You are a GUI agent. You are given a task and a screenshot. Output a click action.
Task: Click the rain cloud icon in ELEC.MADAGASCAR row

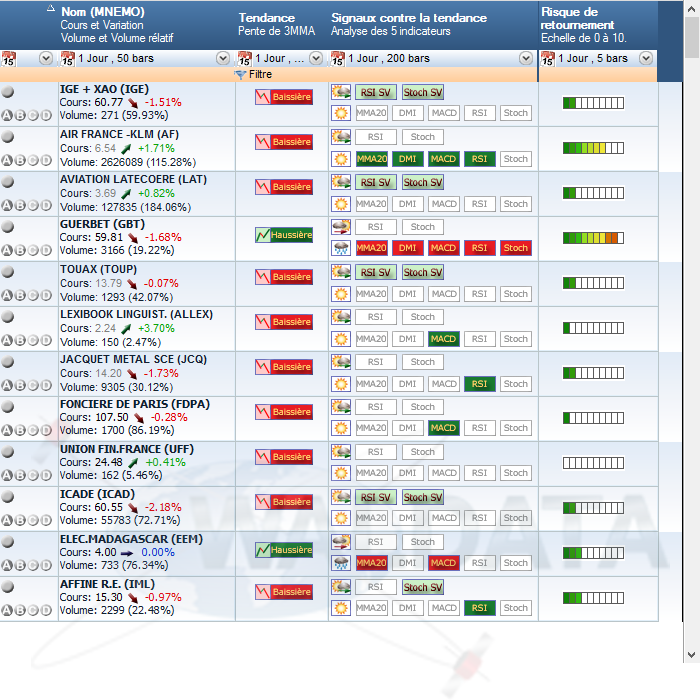point(341,563)
